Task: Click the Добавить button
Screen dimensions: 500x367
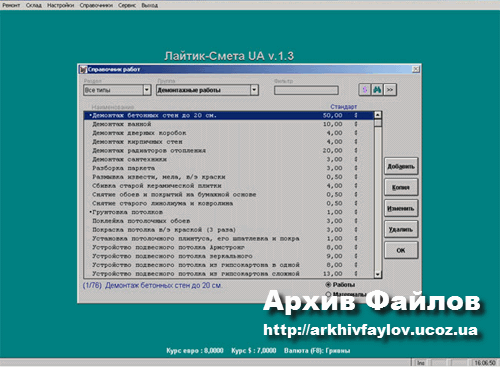Action: (401, 166)
